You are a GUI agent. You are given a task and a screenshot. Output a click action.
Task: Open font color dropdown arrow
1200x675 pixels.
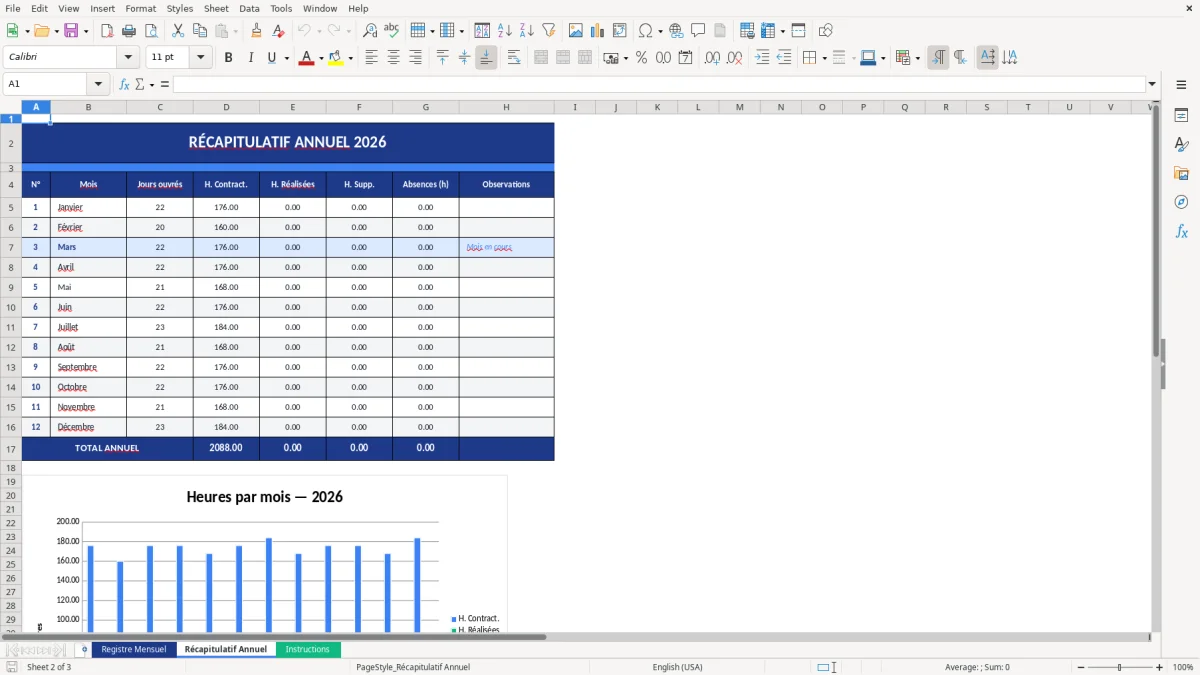(x=320, y=58)
